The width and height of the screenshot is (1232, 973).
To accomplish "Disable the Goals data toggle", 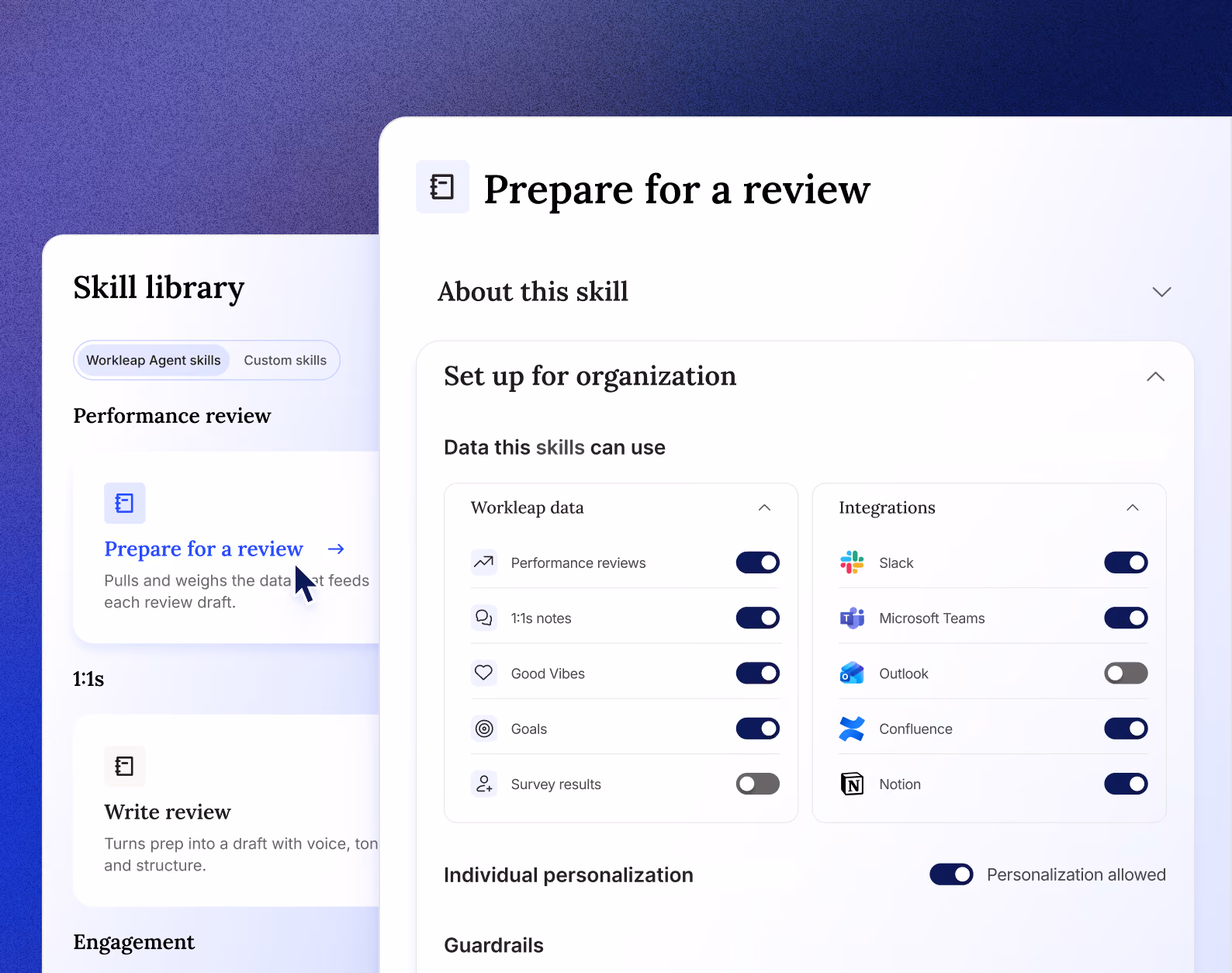I will pos(758,729).
